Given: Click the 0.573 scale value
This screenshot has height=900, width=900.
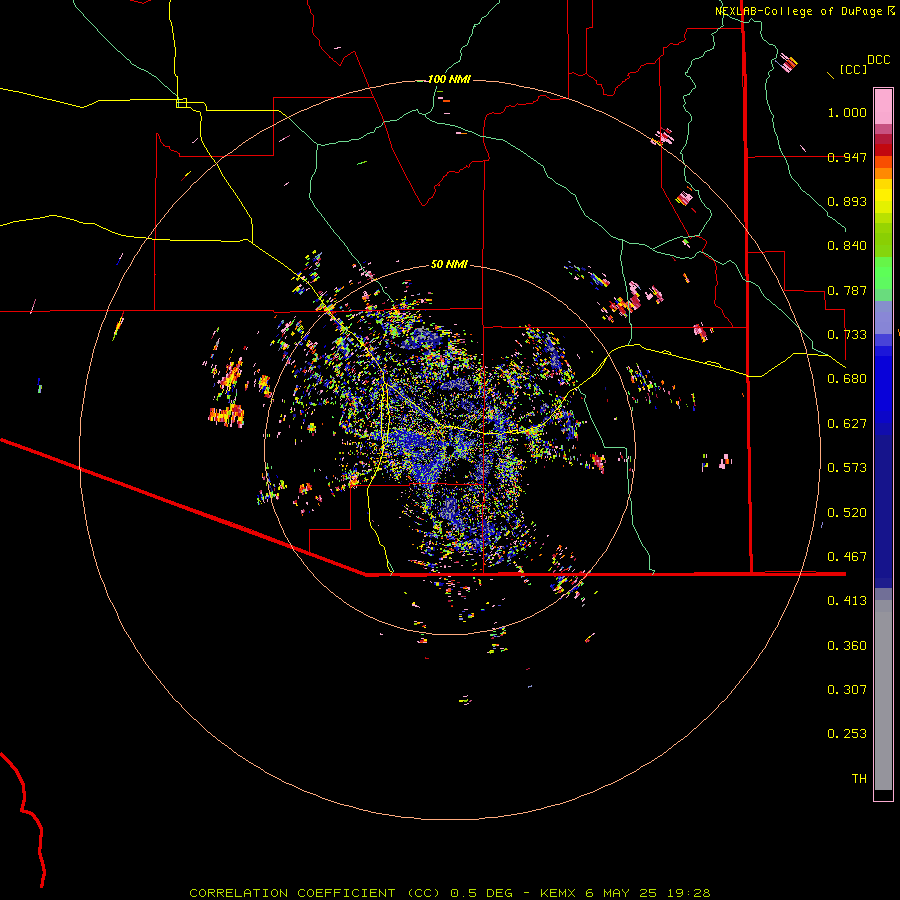Looking at the screenshot, I should [x=847, y=468].
